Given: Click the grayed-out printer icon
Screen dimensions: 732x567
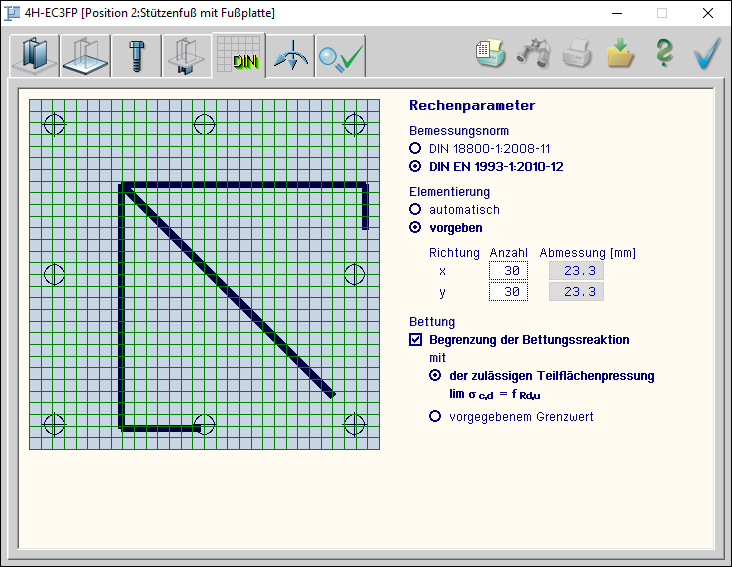Looking at the screenshot, I should click(578, 54).
